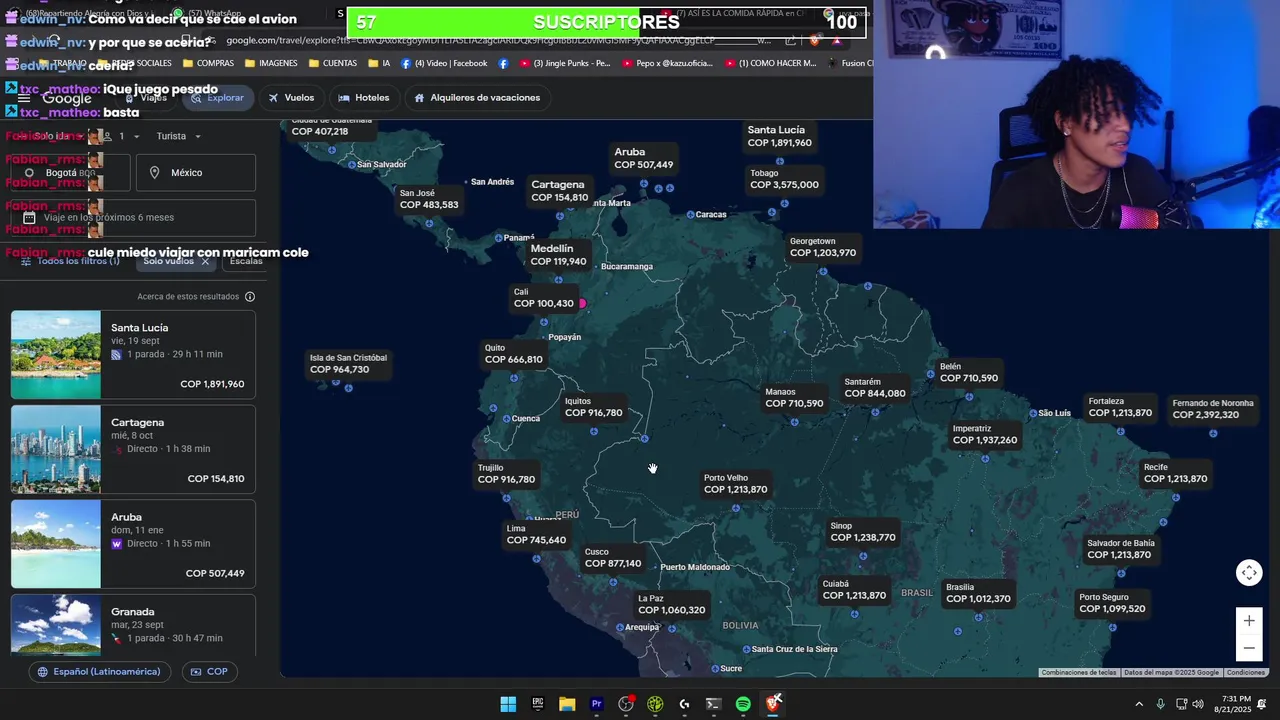Viewport: 1280px width, 720px height.
Task: Open the Vuelos tab
Action: 291,98
